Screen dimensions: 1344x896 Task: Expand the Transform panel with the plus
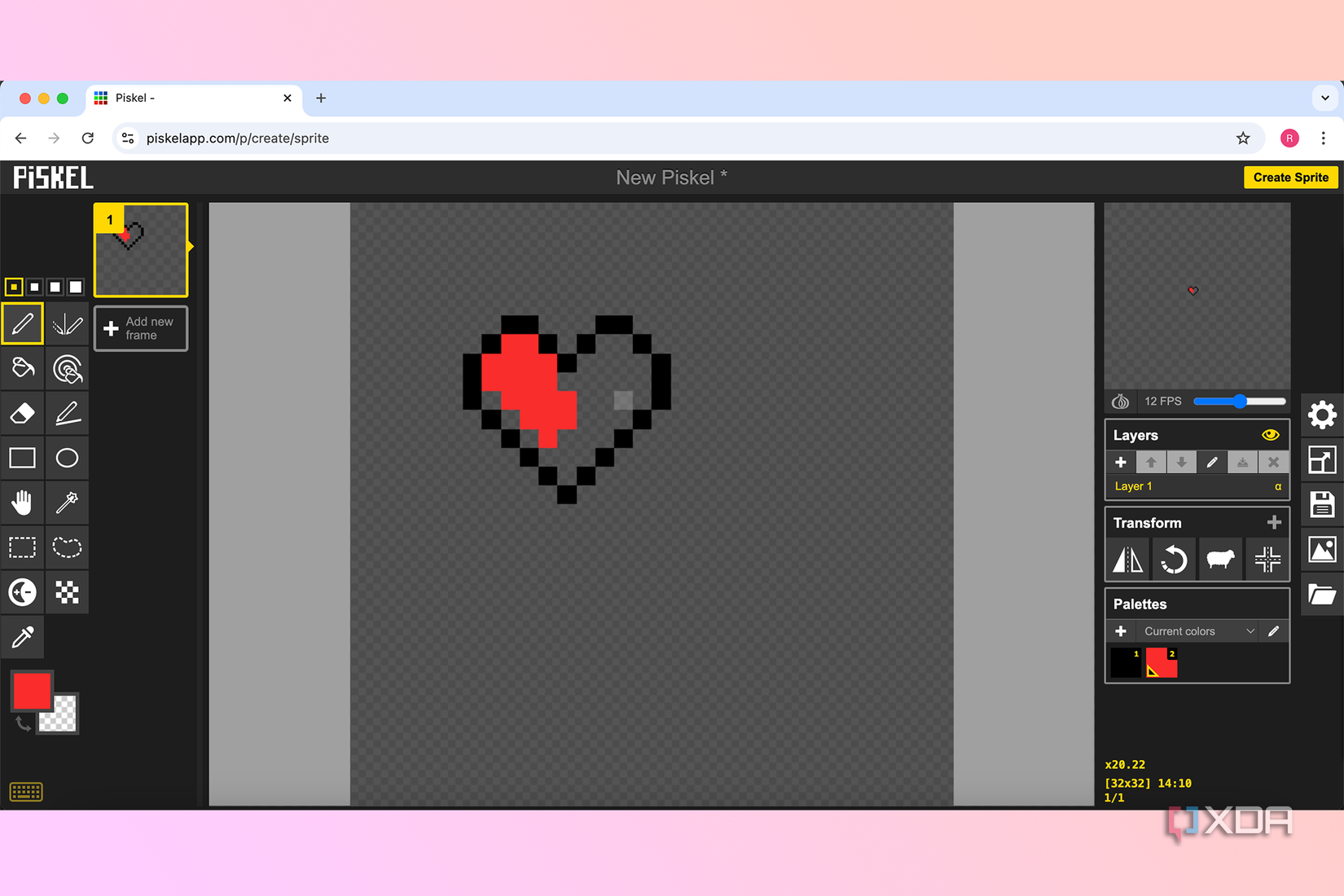(x=1275, y=522)
